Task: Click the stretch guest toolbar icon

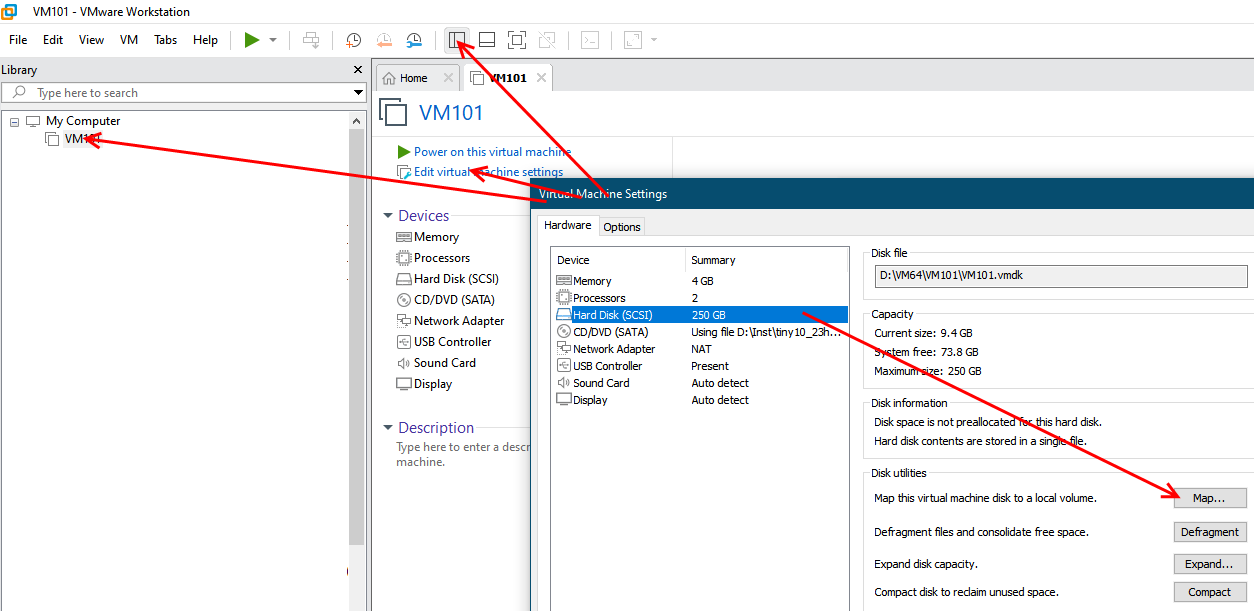Action: pyautogui.click(x=632, y=40)
